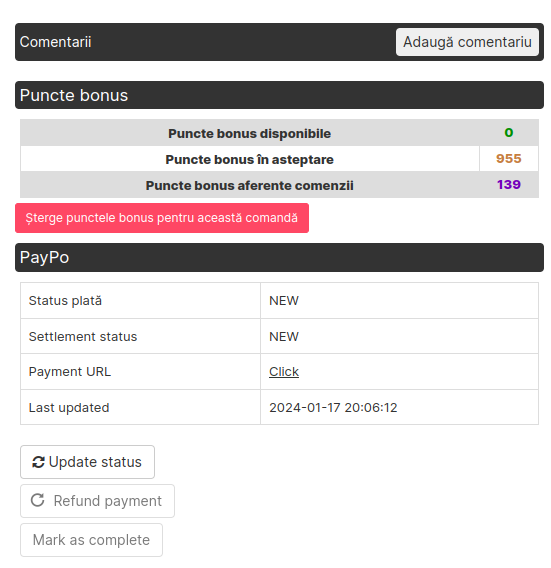Click the Puncte bonus aferente comenzii row
The height and width of the screenshot is (568, 551).
pyautogui.click(x=279, y=185)
